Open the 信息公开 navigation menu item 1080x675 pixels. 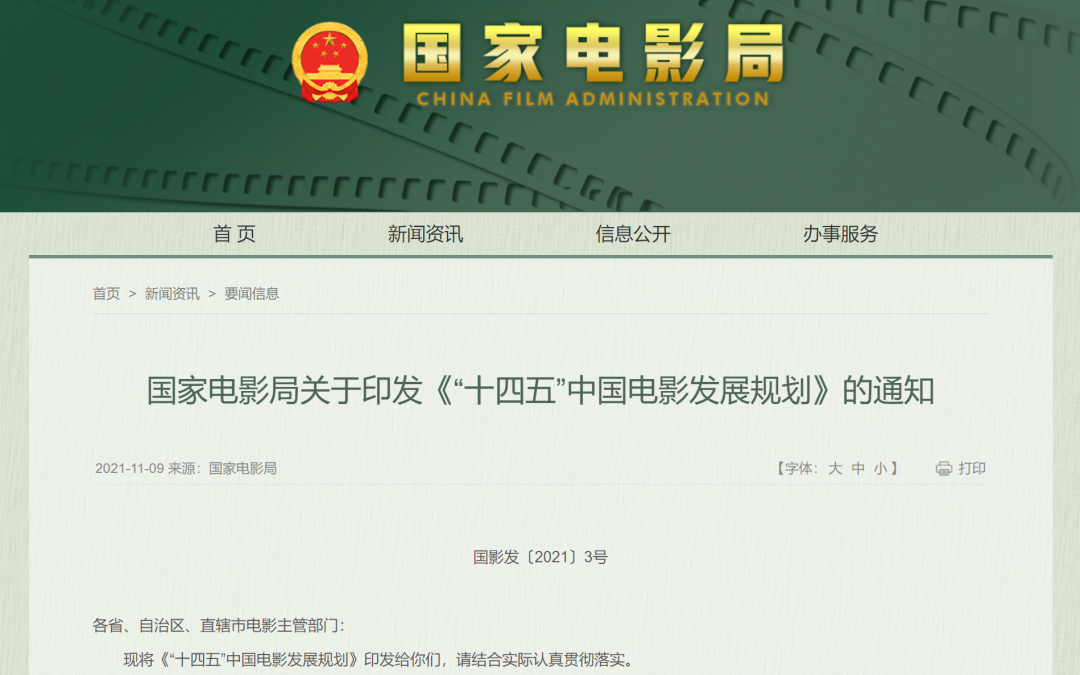(633, 234)
